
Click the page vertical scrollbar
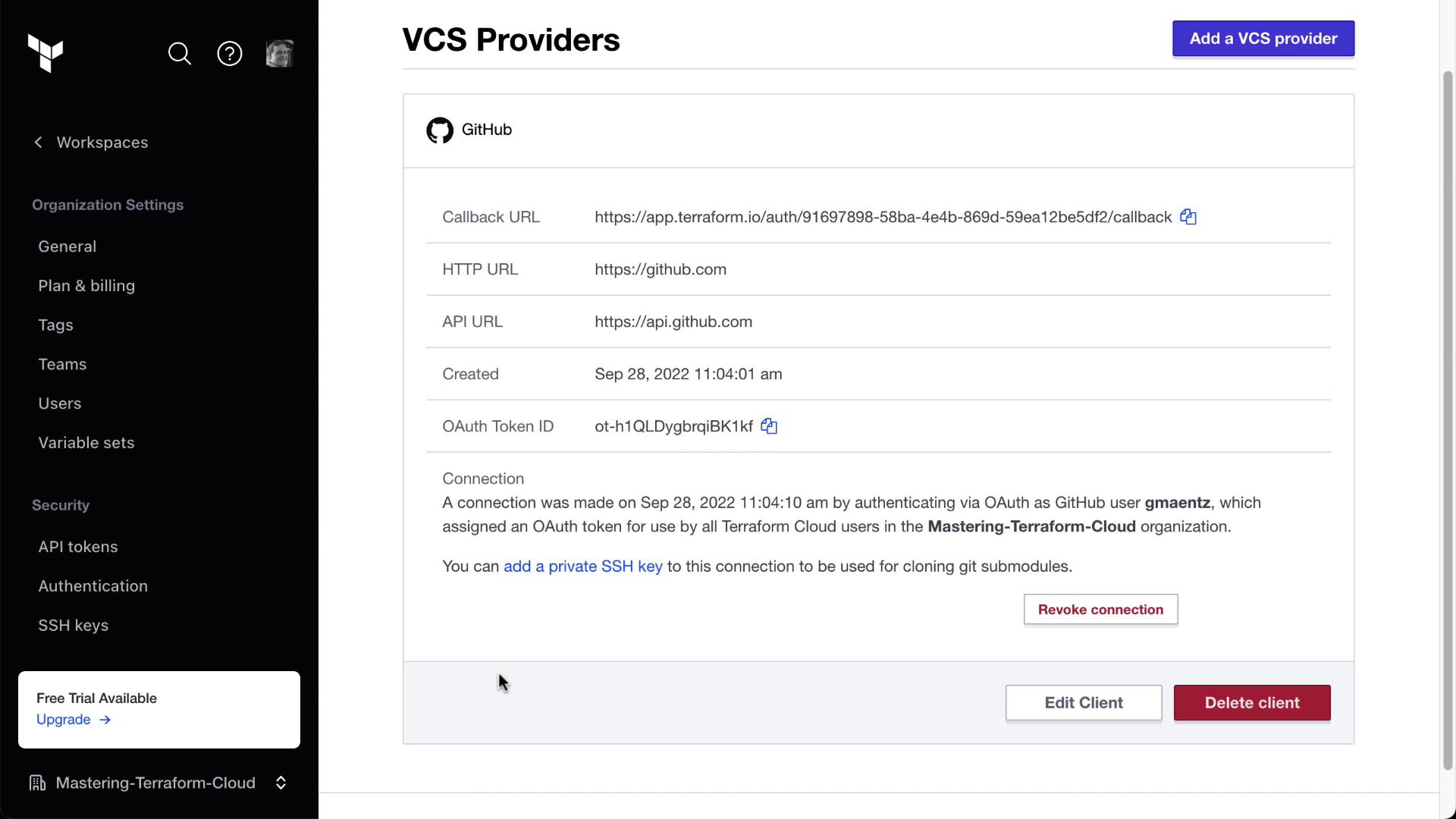point(1448,417)
